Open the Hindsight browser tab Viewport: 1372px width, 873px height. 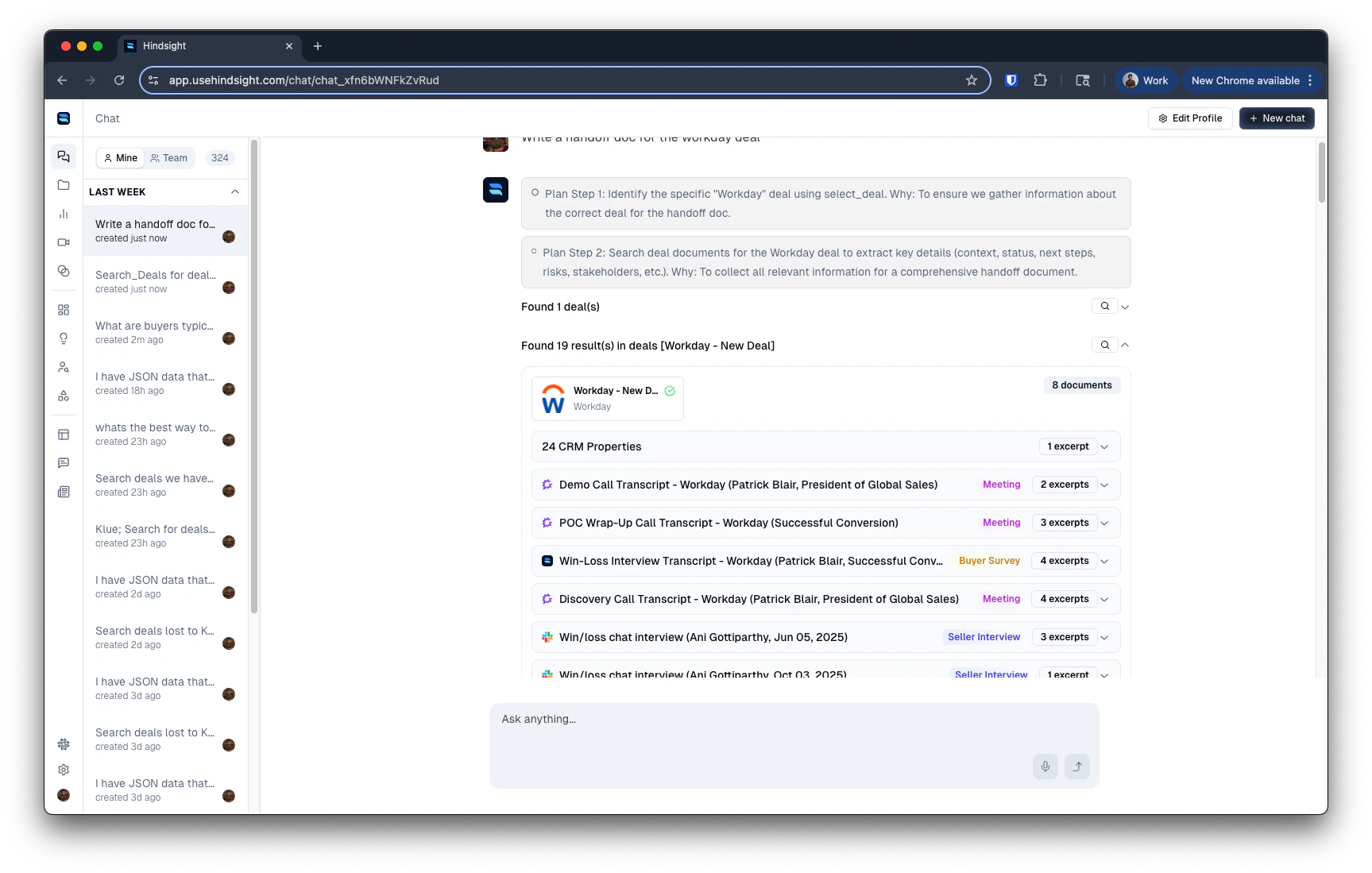coord(191,46)
